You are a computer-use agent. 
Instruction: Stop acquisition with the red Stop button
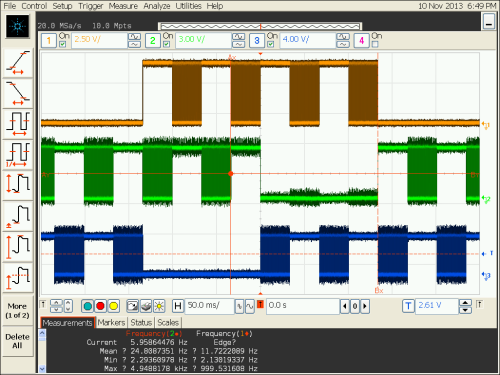click(100, 306)
